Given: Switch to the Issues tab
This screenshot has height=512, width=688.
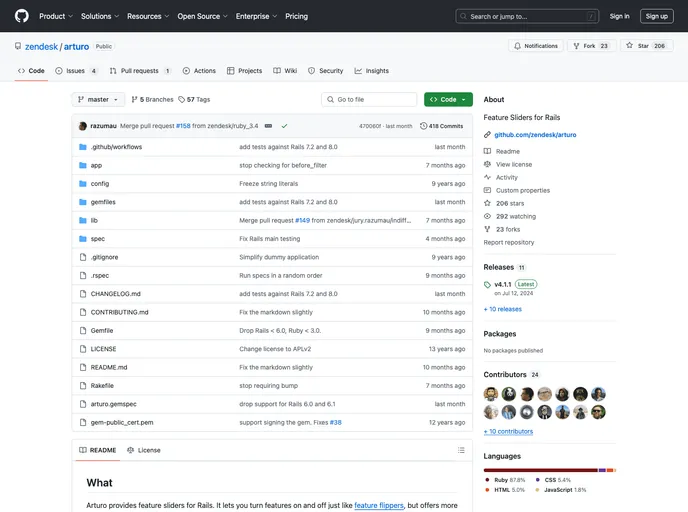Looking at the screenshot, I should [x=76, y=71].
